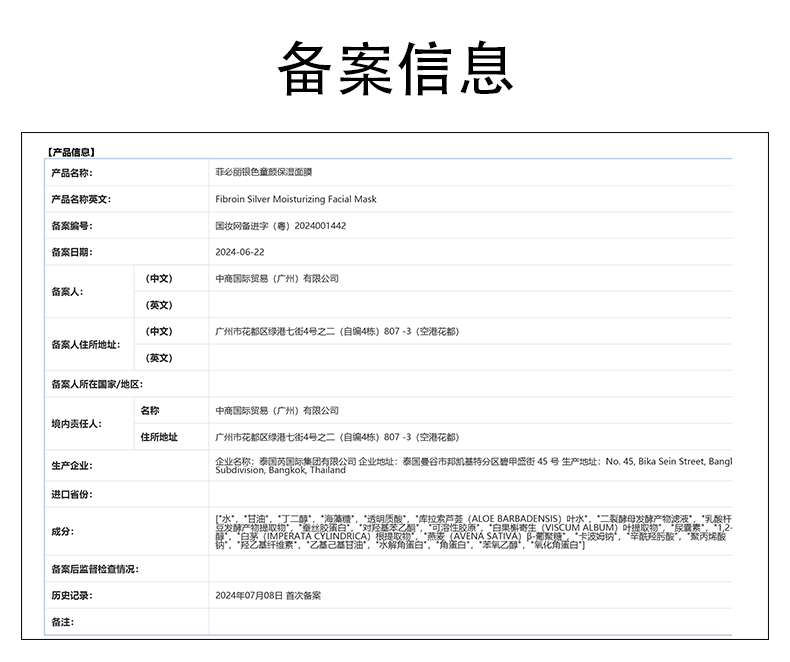Select the 【产品信息】 section label
This screenshot has width=790, height=662.
click(71, 152)
